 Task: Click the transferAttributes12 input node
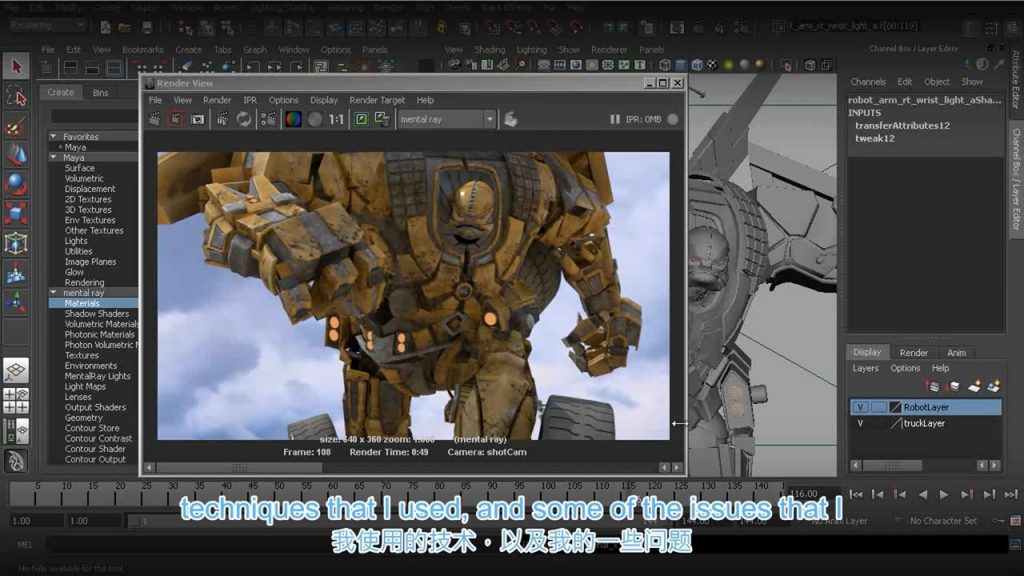coord(903,125)
